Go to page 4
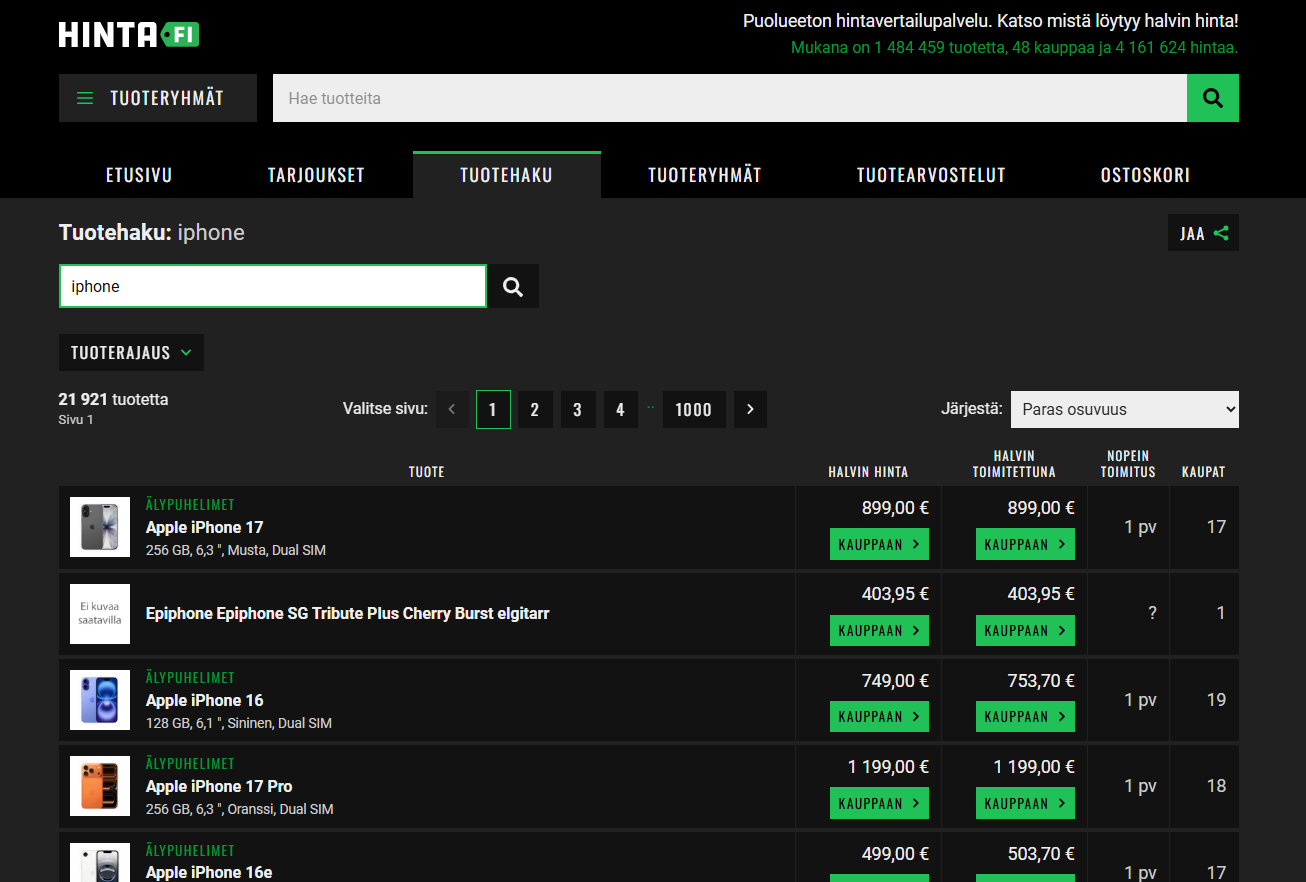Viewport: 1306px width, 882px height. tap(621, 409)
